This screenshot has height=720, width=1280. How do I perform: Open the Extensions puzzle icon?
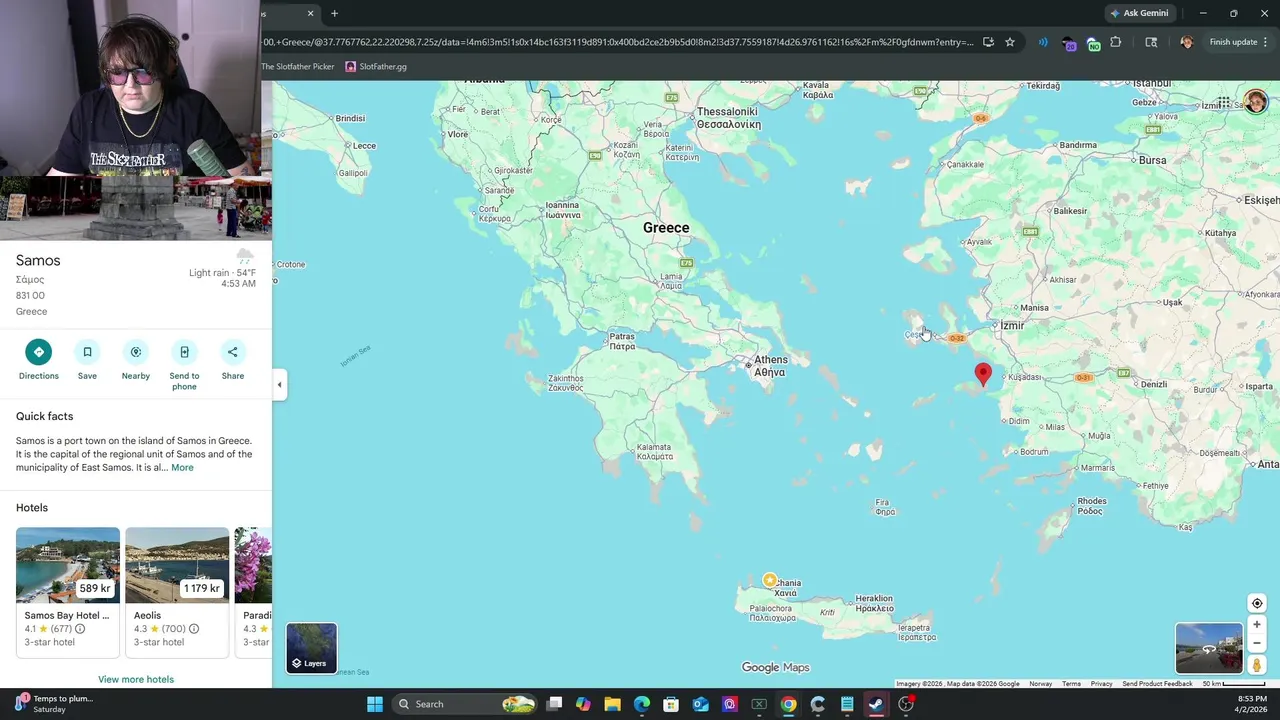pyautogui.click(x=1116, y=42)
